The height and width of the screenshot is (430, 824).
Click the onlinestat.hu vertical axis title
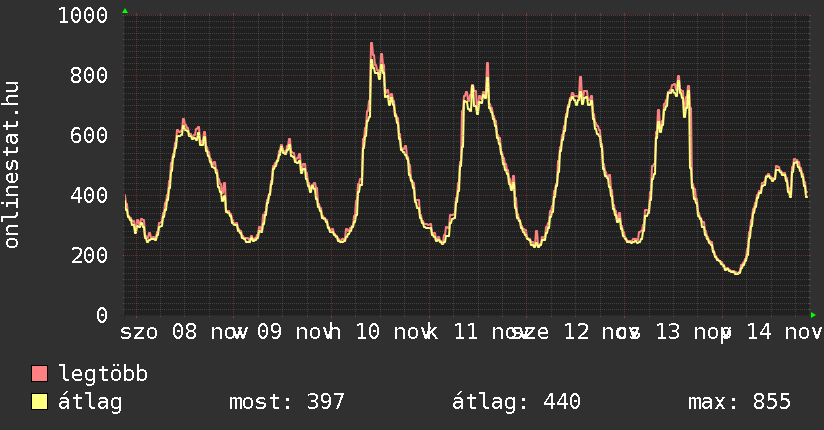coord(13,165)
